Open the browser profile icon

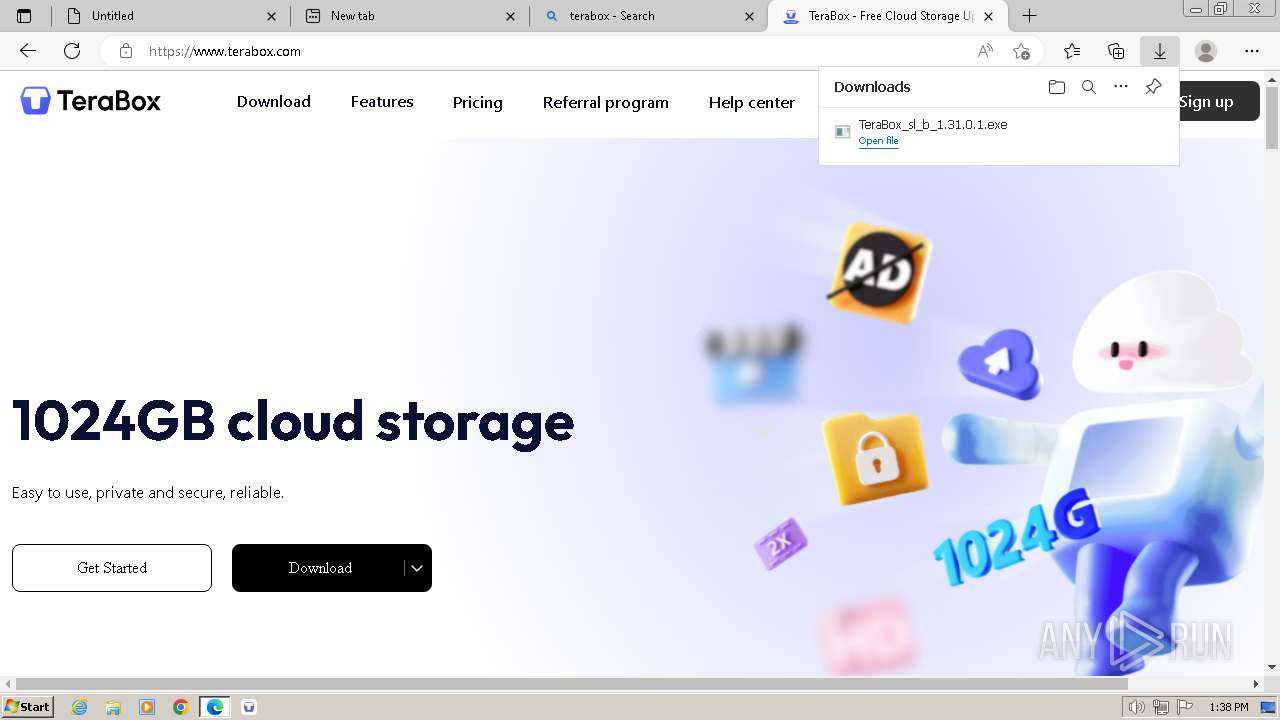[1206, 51]
